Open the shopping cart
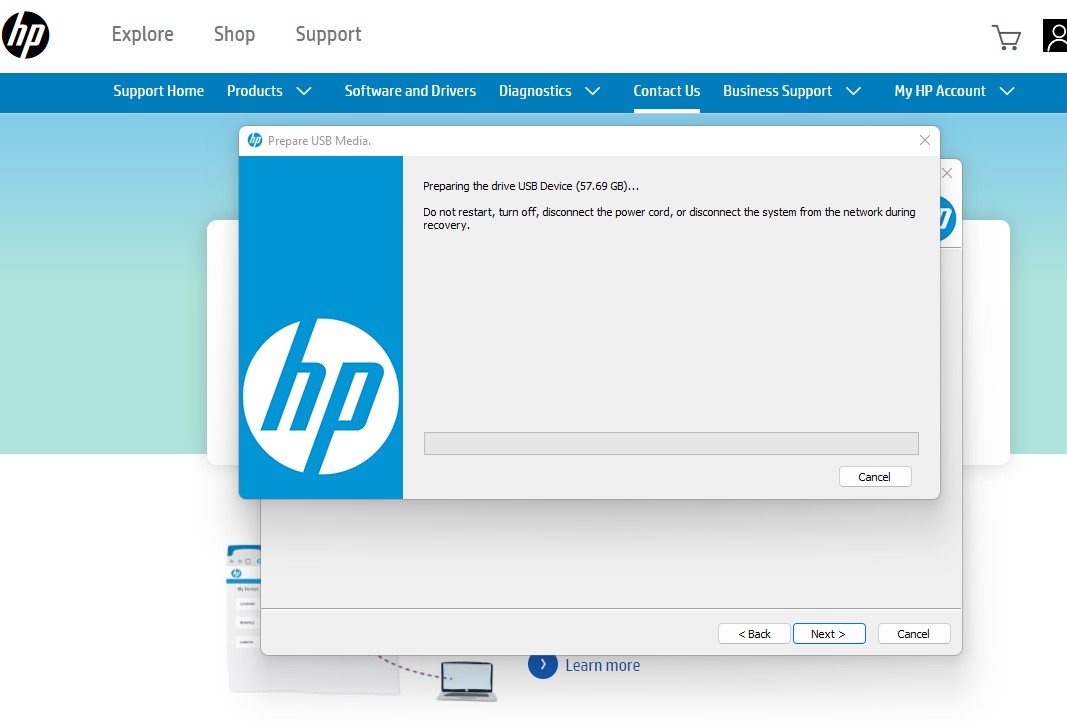 click(x=1006, y=36)
